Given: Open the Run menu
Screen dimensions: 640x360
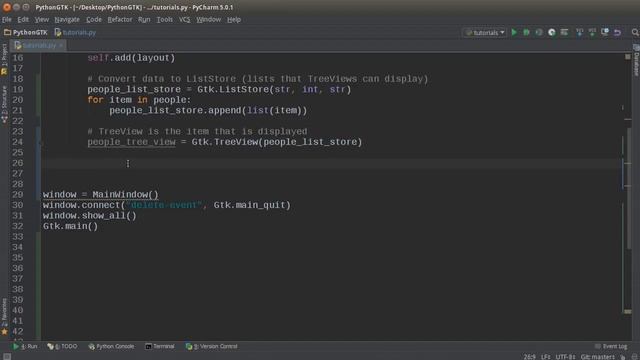Looking at the screenshot, I should coord(144,20).
